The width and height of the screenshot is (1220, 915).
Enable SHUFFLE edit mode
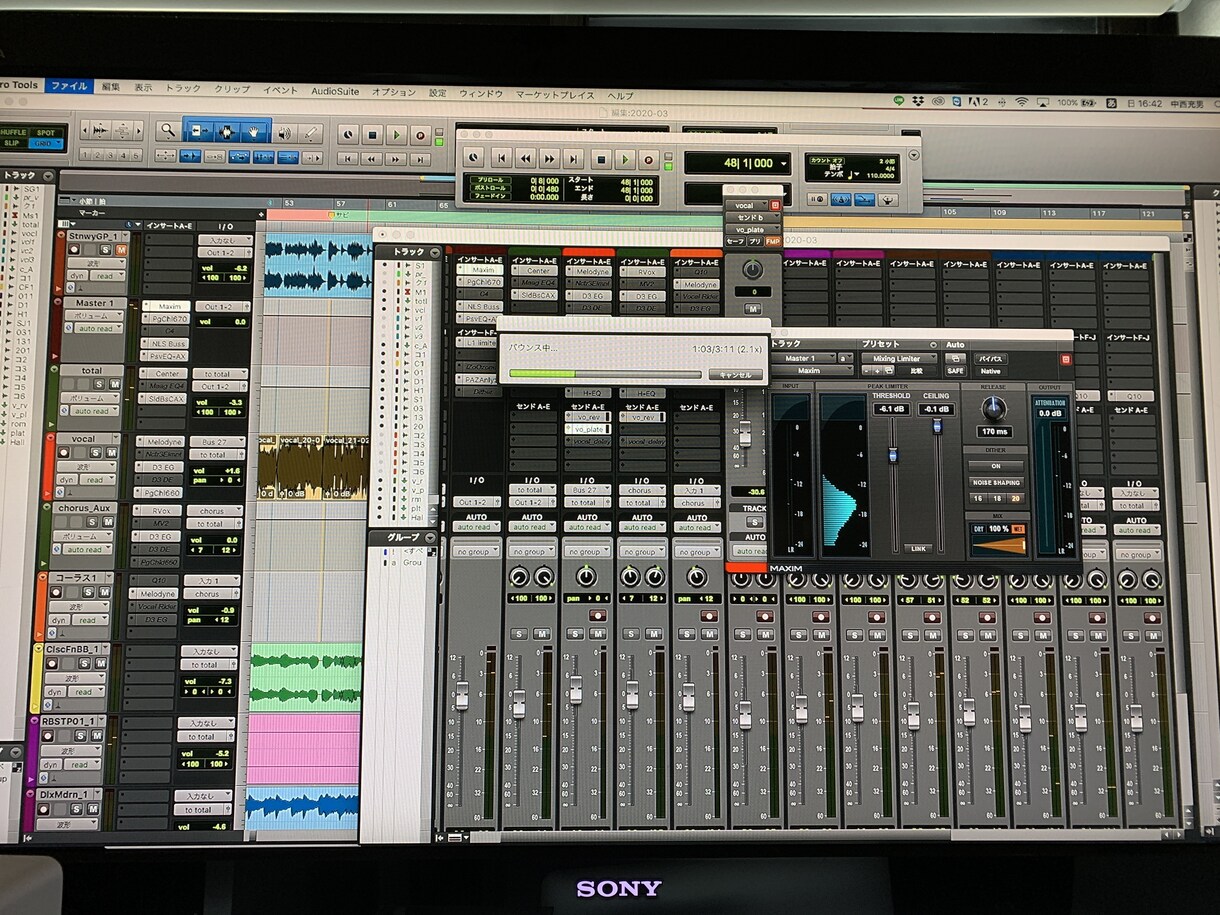click(14, 133)
